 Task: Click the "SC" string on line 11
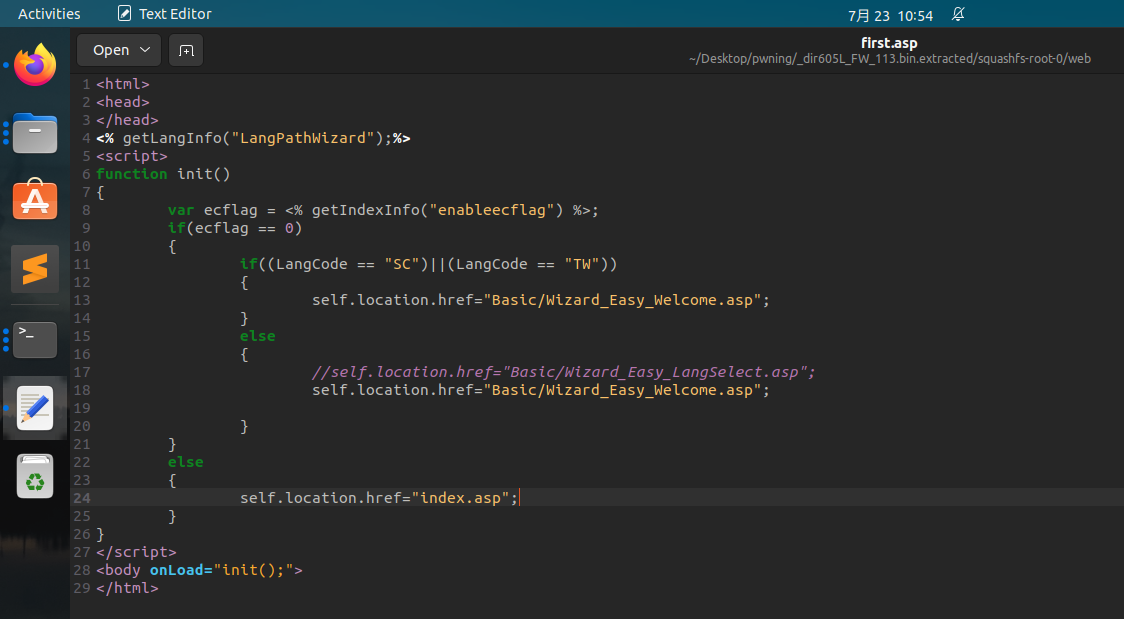[x=401, y=264]
